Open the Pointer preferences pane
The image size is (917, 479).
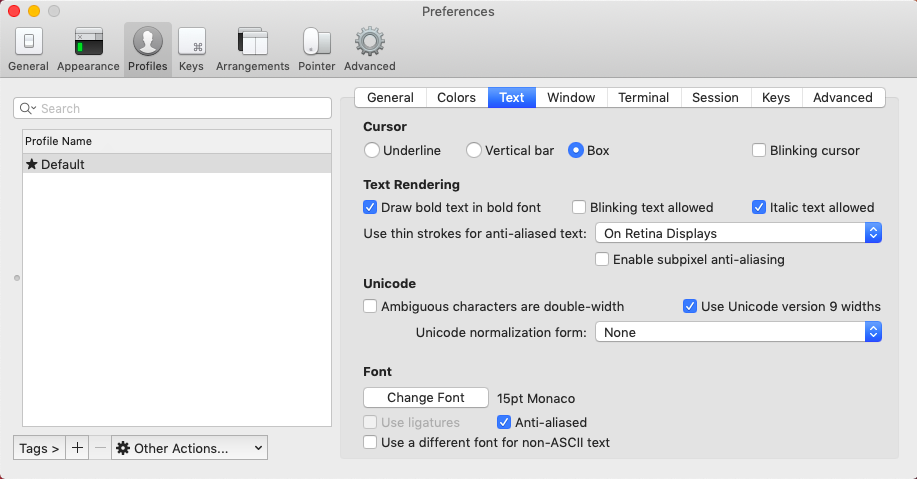(316, 49)
